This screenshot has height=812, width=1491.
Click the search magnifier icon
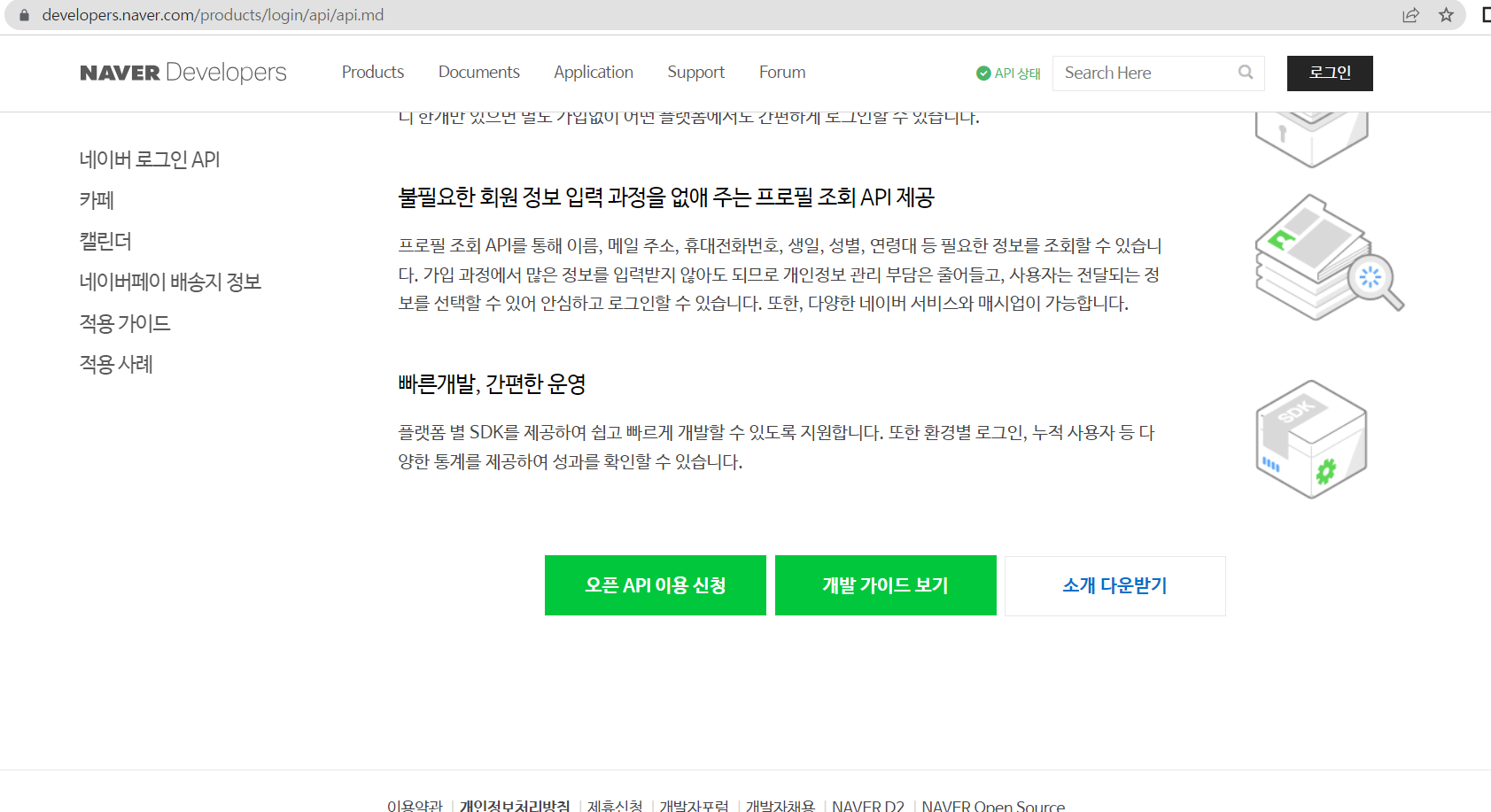1246,73
